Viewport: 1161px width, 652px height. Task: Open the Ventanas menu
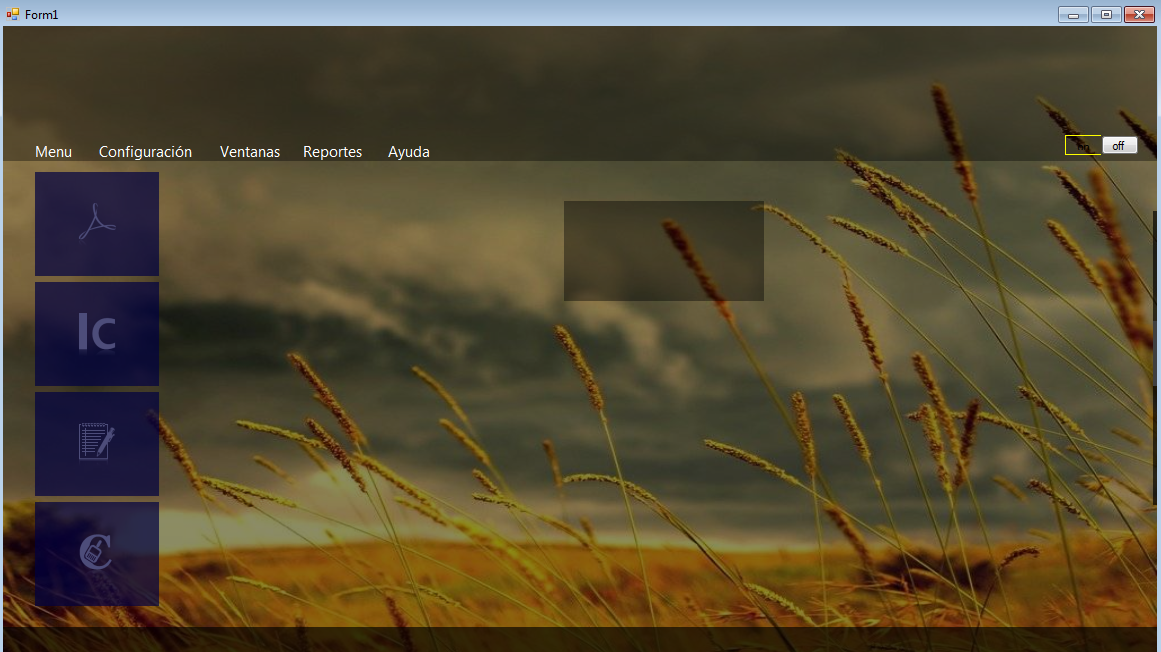coord(249,151)
